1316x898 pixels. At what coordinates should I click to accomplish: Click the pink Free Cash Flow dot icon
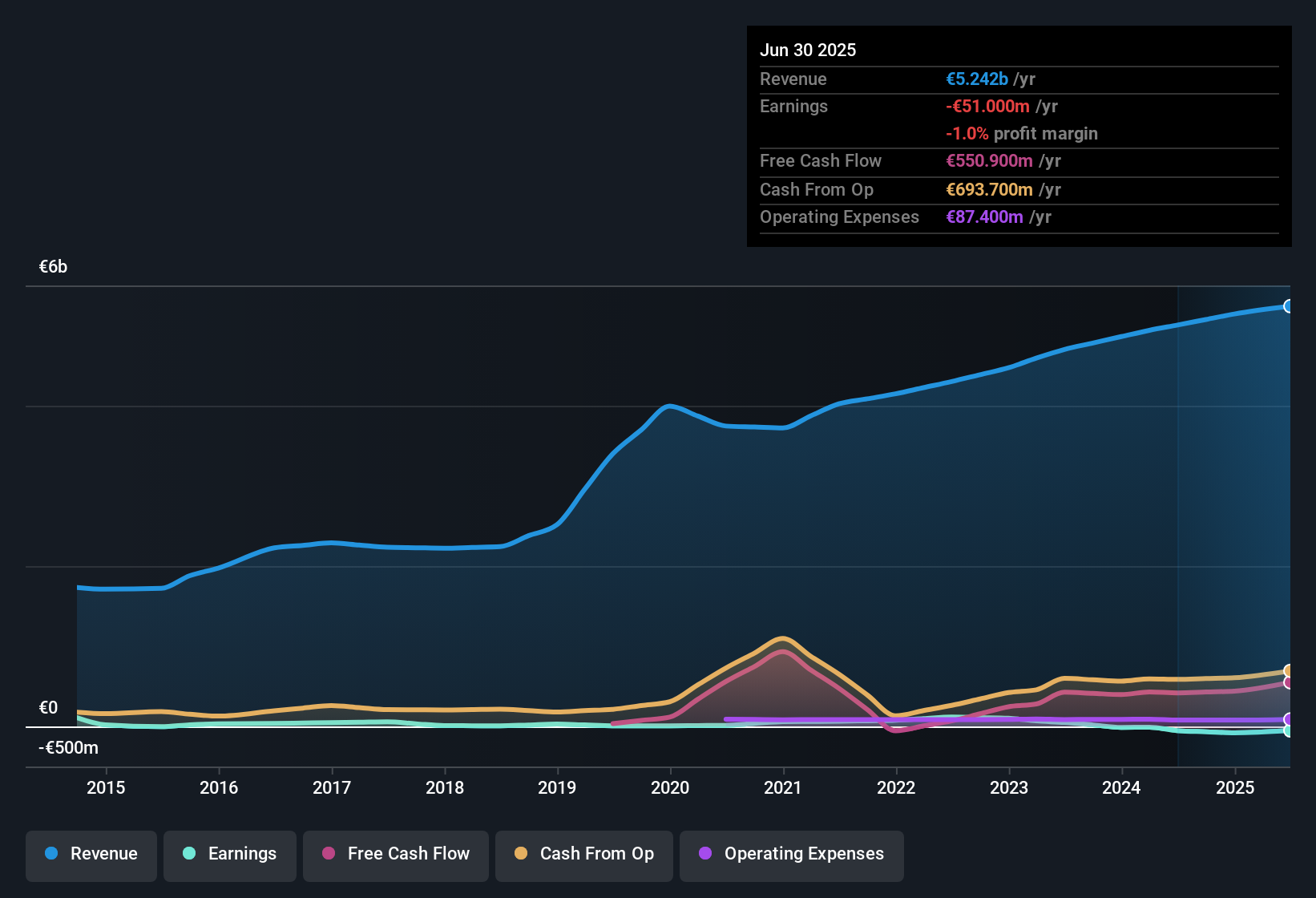(x=327, y=854)
